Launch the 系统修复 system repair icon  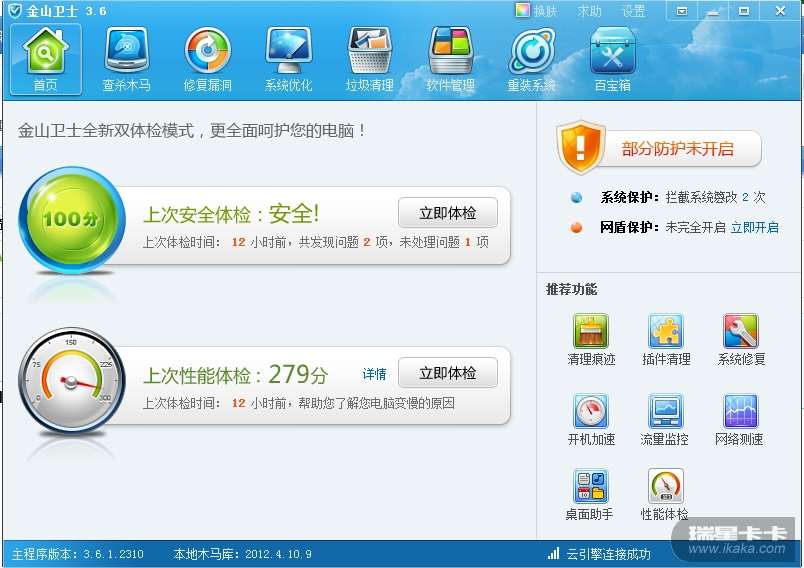[x=740, y=331]
